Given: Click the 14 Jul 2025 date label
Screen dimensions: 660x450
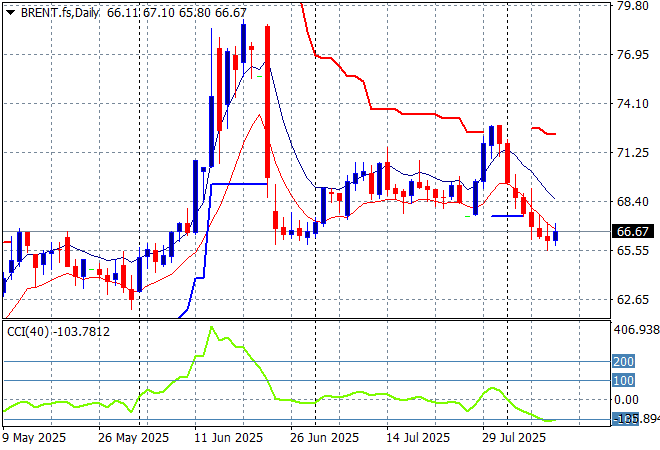Looking at the screenshot, I should click(418, 438).
